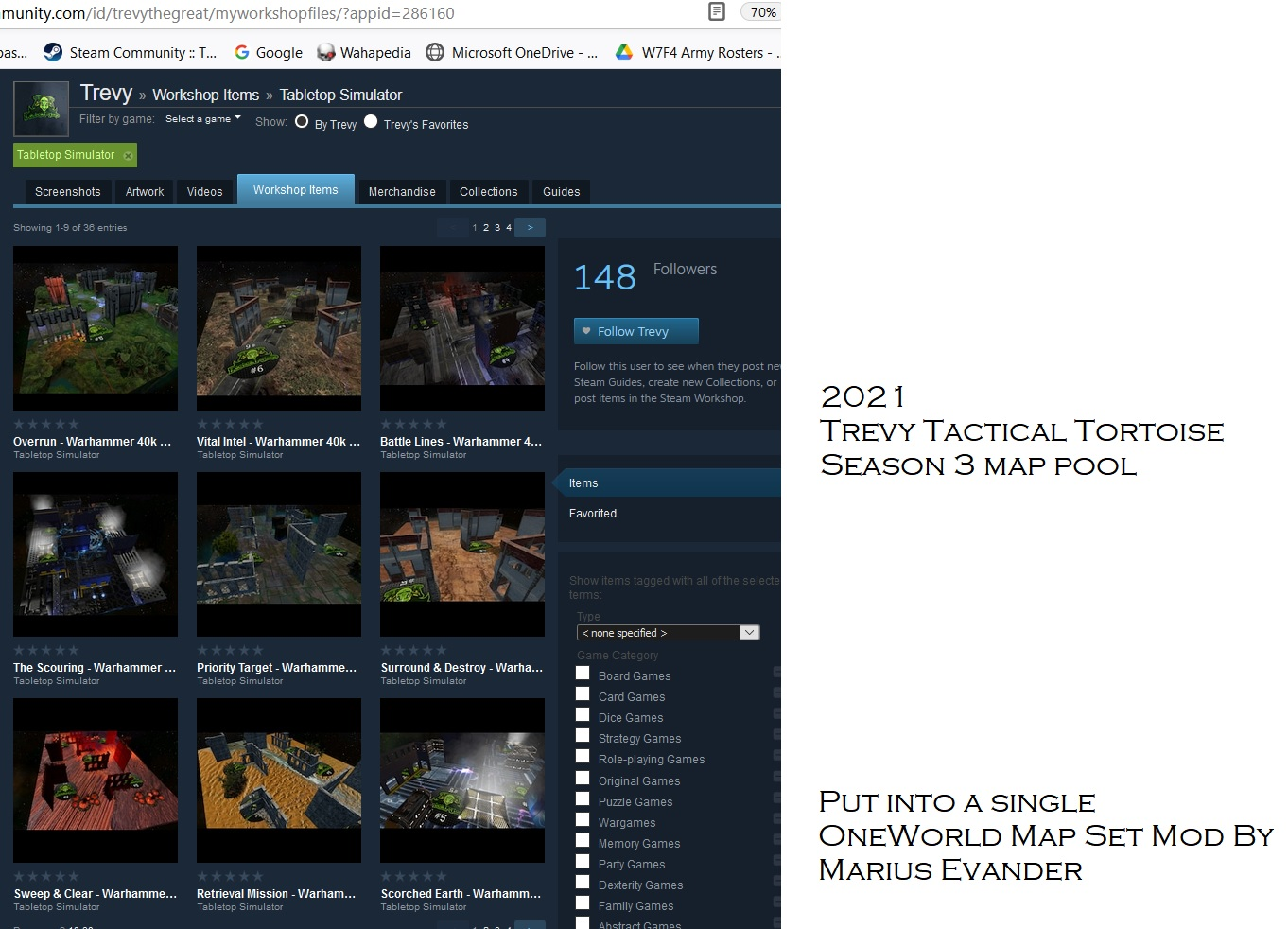
Task: Check the Board Games category box
Action: pyautogui.click(x=583, y=674)
